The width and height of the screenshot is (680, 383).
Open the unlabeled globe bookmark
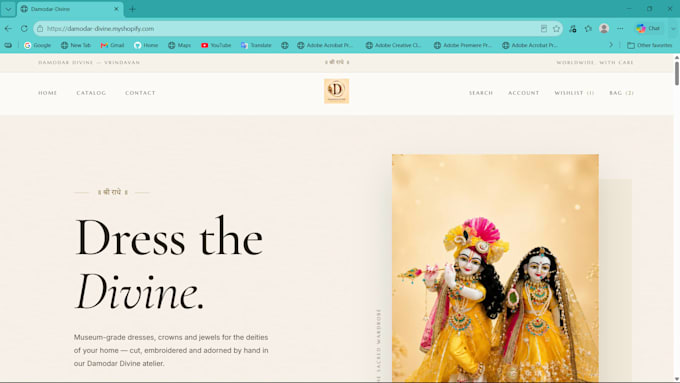coord(284,45)
